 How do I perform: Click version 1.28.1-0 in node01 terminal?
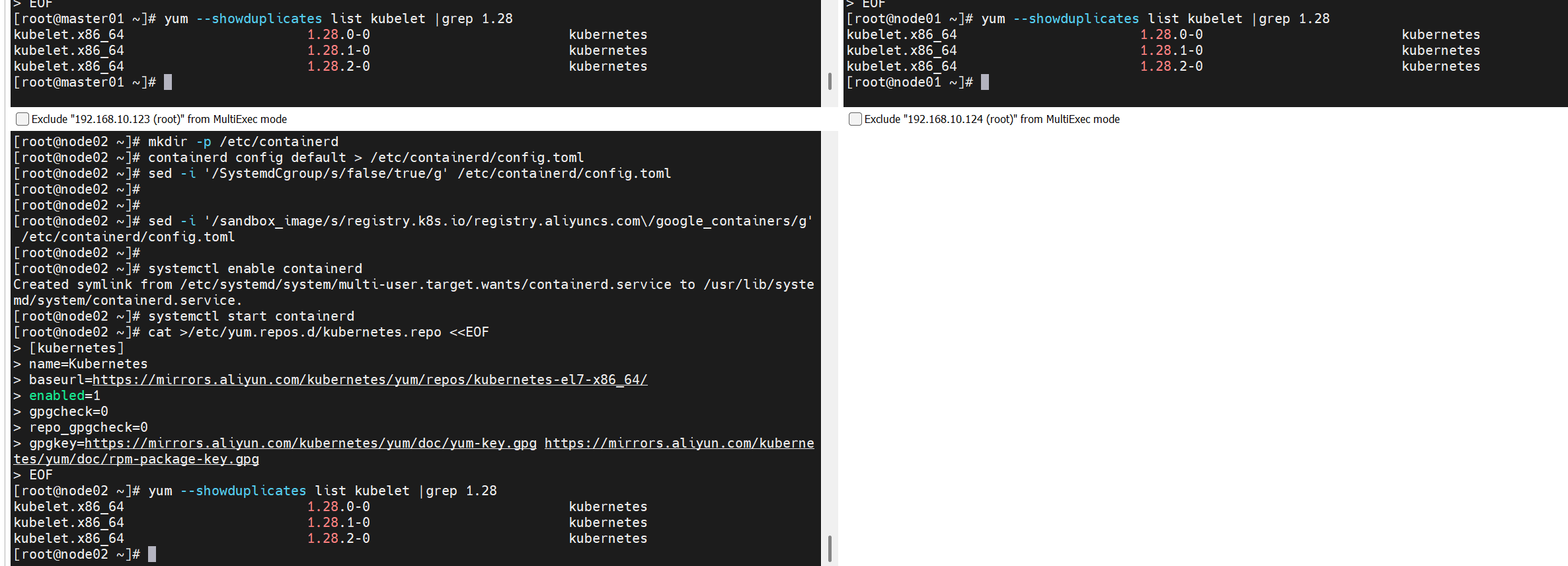[1171, 50]
